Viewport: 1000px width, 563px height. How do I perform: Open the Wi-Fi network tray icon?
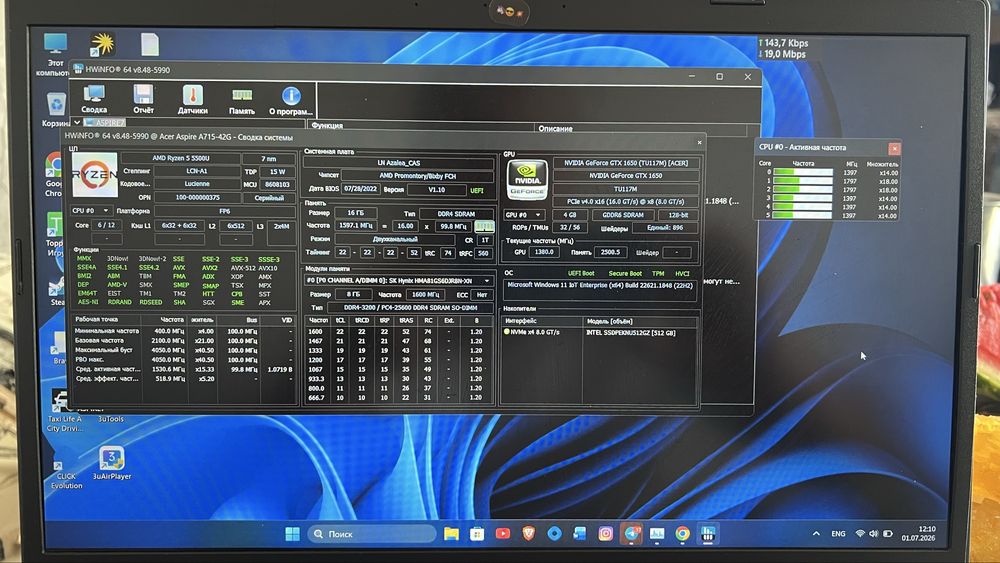pos(860,534)
